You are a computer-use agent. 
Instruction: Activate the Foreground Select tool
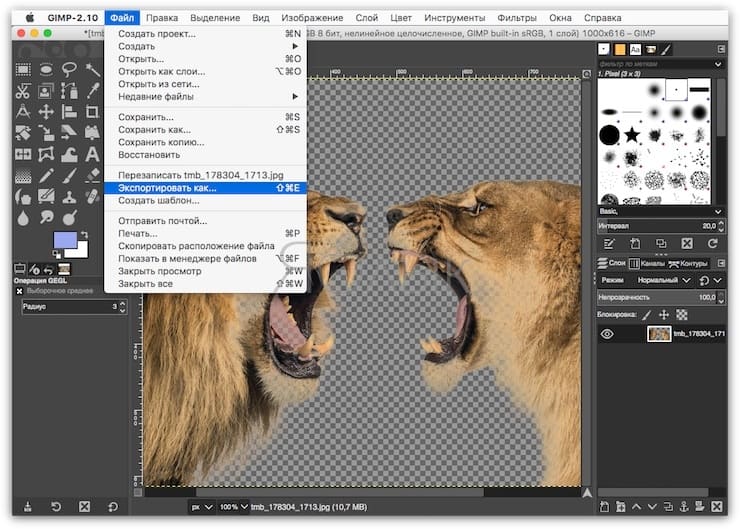46,91
